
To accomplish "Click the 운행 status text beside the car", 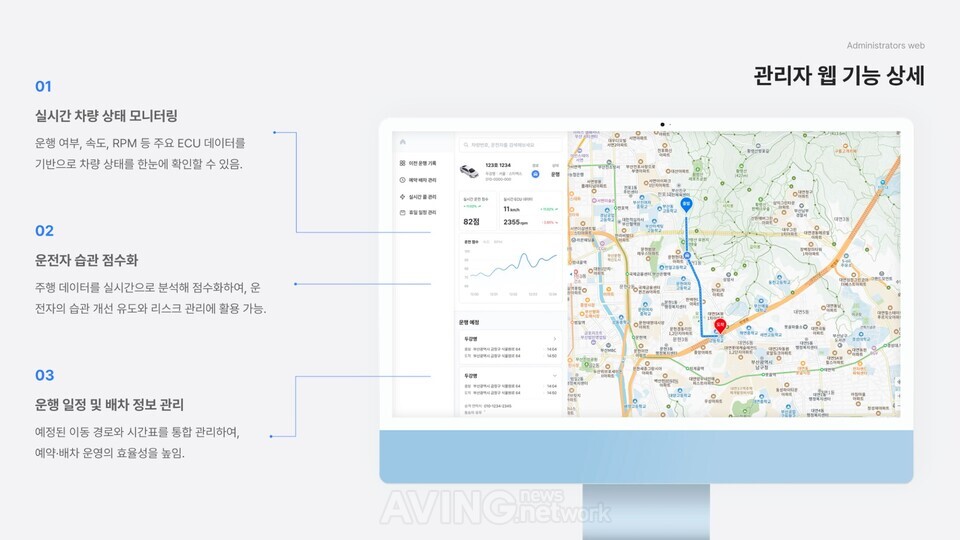I will tap(555, 174).
